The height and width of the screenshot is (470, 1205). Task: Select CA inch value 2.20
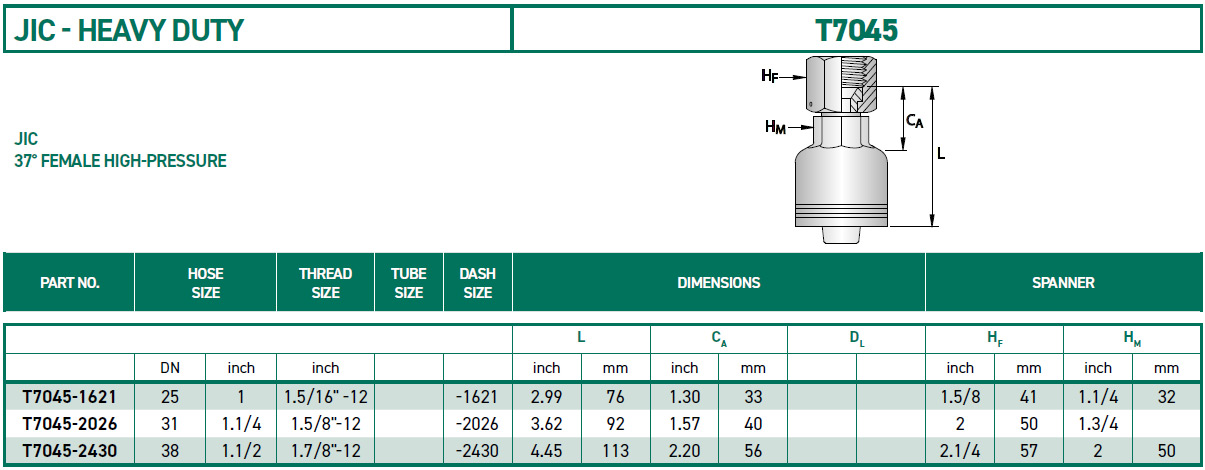[684, 451]
